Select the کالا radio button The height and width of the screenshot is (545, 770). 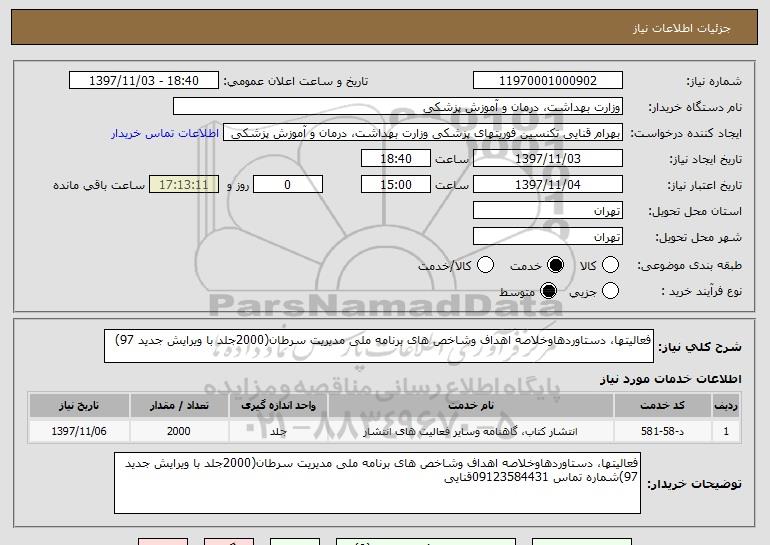coord(610,265)
